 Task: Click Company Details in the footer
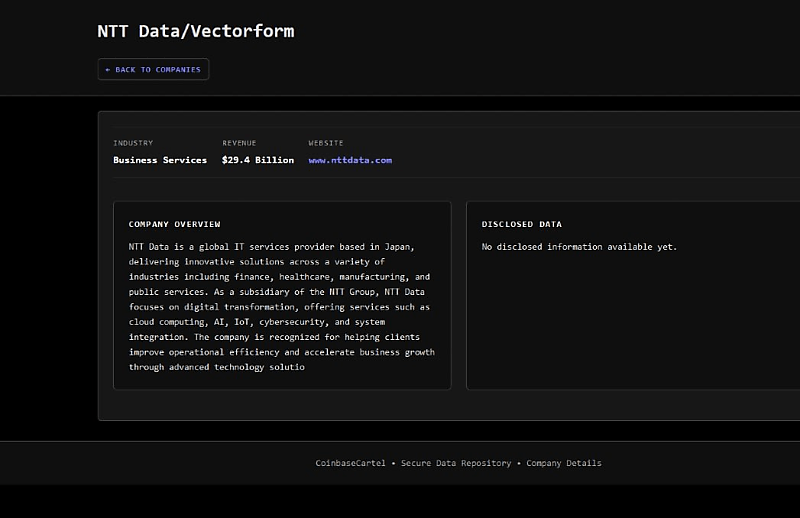coord(564,463)
